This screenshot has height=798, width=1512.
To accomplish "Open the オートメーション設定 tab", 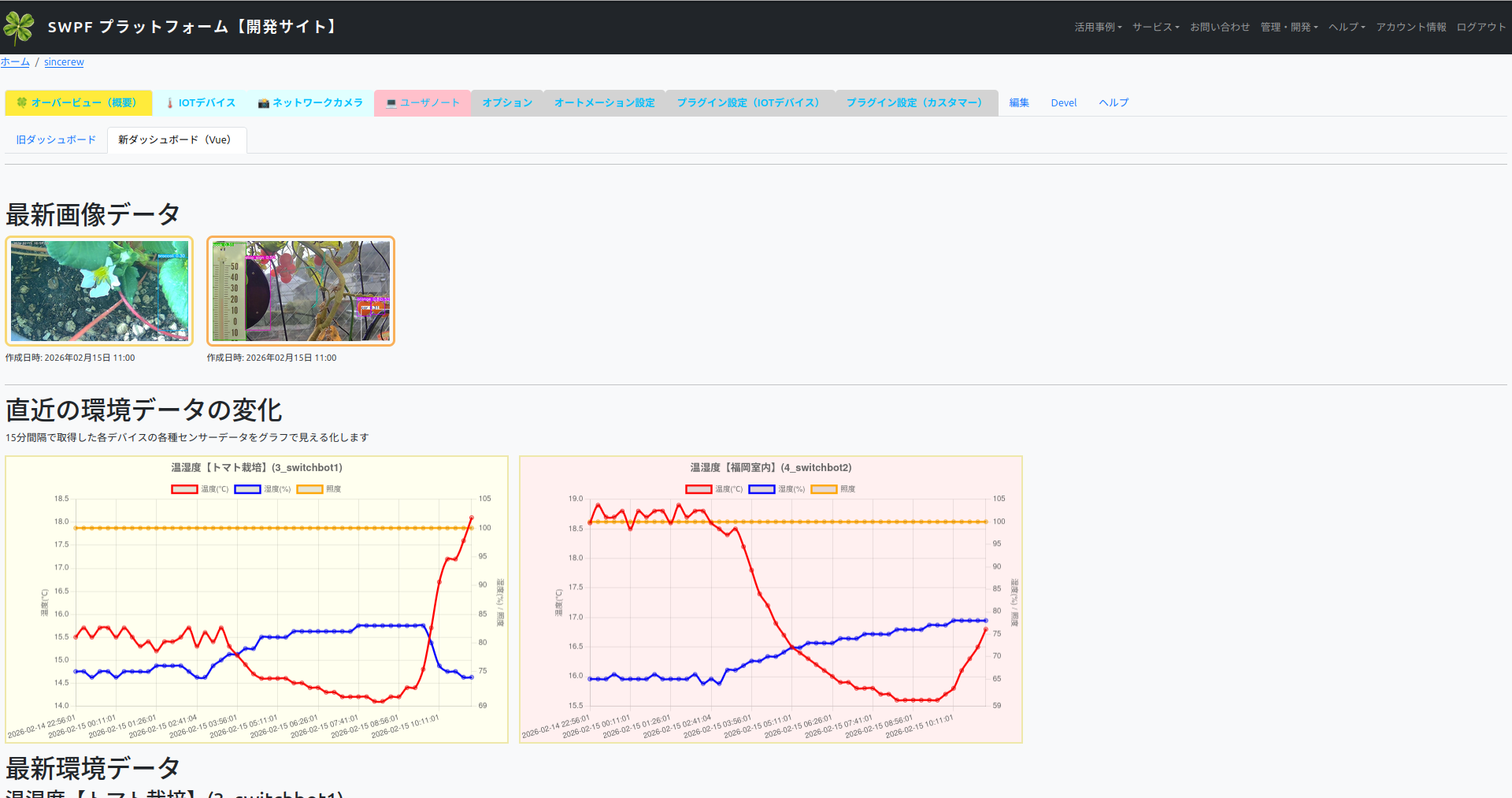I will 604,103.
